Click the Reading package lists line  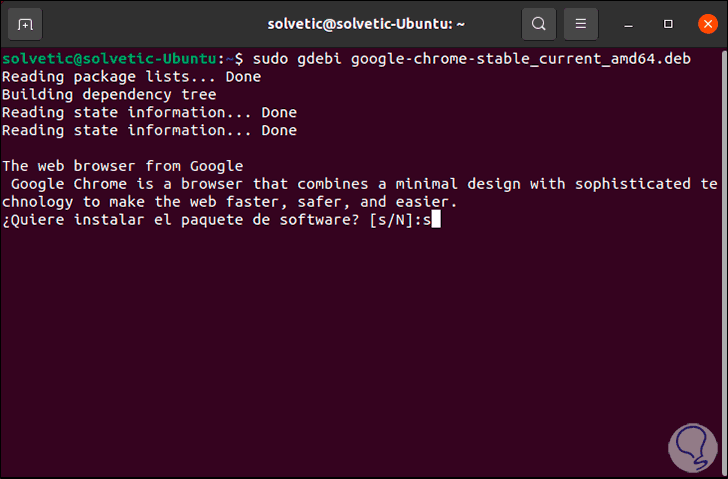coord(131,77)
